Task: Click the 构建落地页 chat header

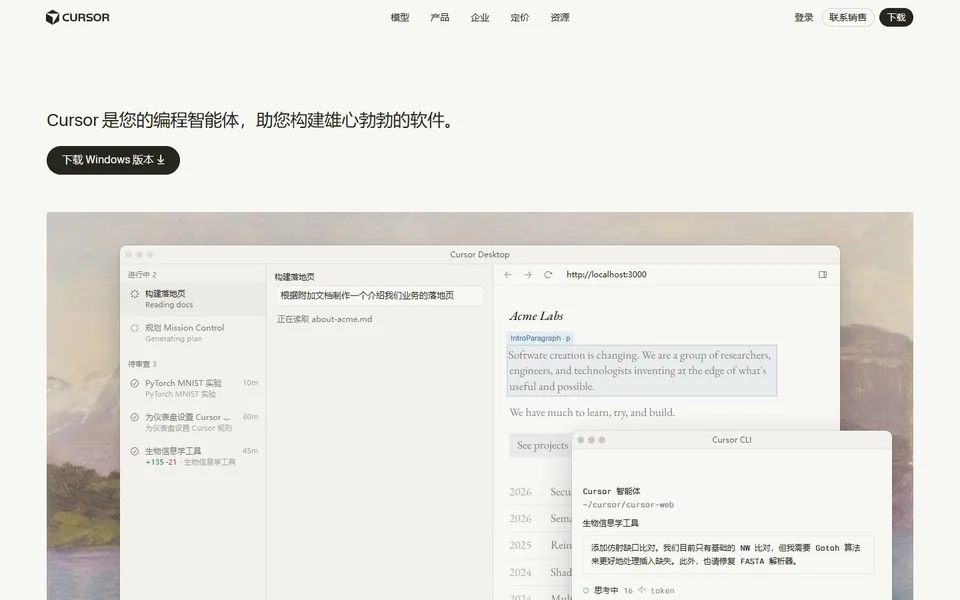Action: pyautogui.click(x=294, y=277)
